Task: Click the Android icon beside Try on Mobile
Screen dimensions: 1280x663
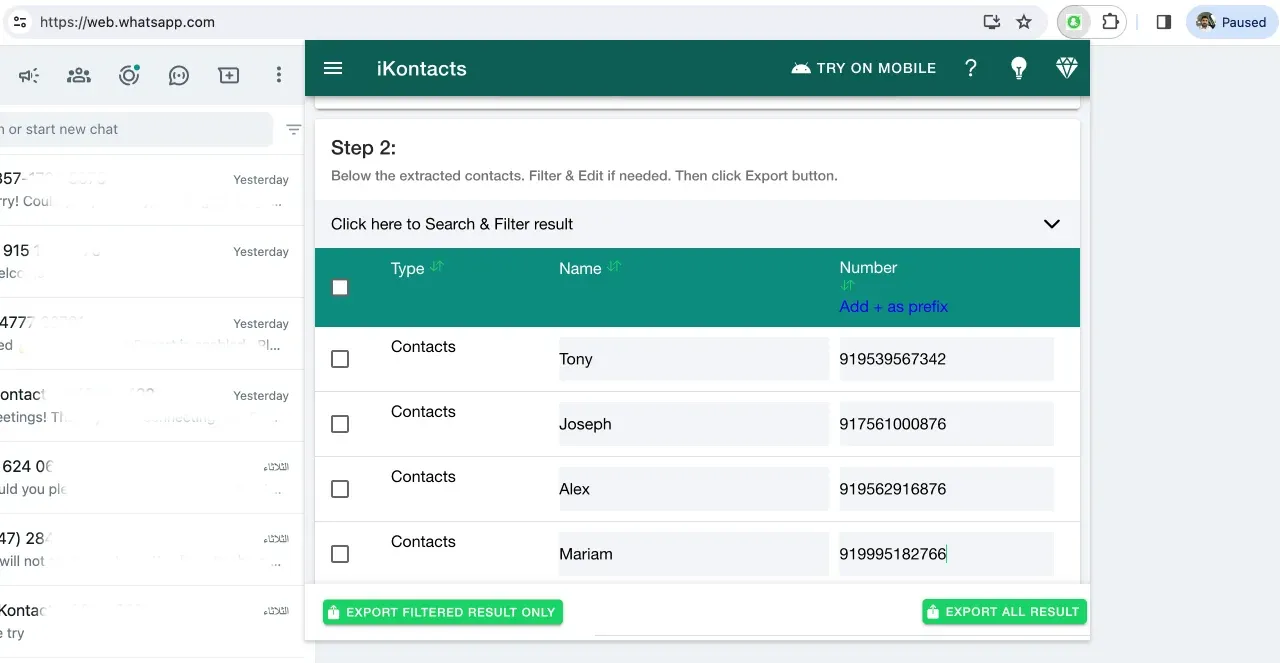Action: pos(800,68)
